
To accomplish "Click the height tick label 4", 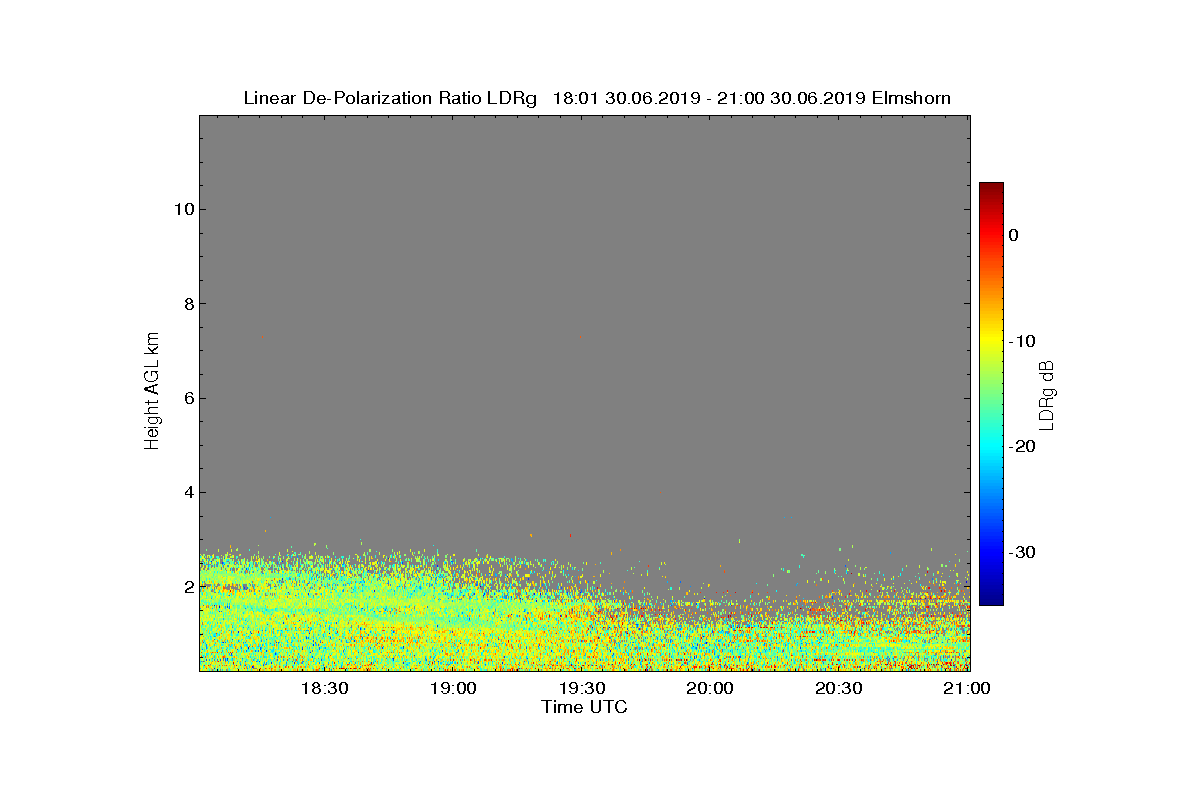I will pos(187,492).
